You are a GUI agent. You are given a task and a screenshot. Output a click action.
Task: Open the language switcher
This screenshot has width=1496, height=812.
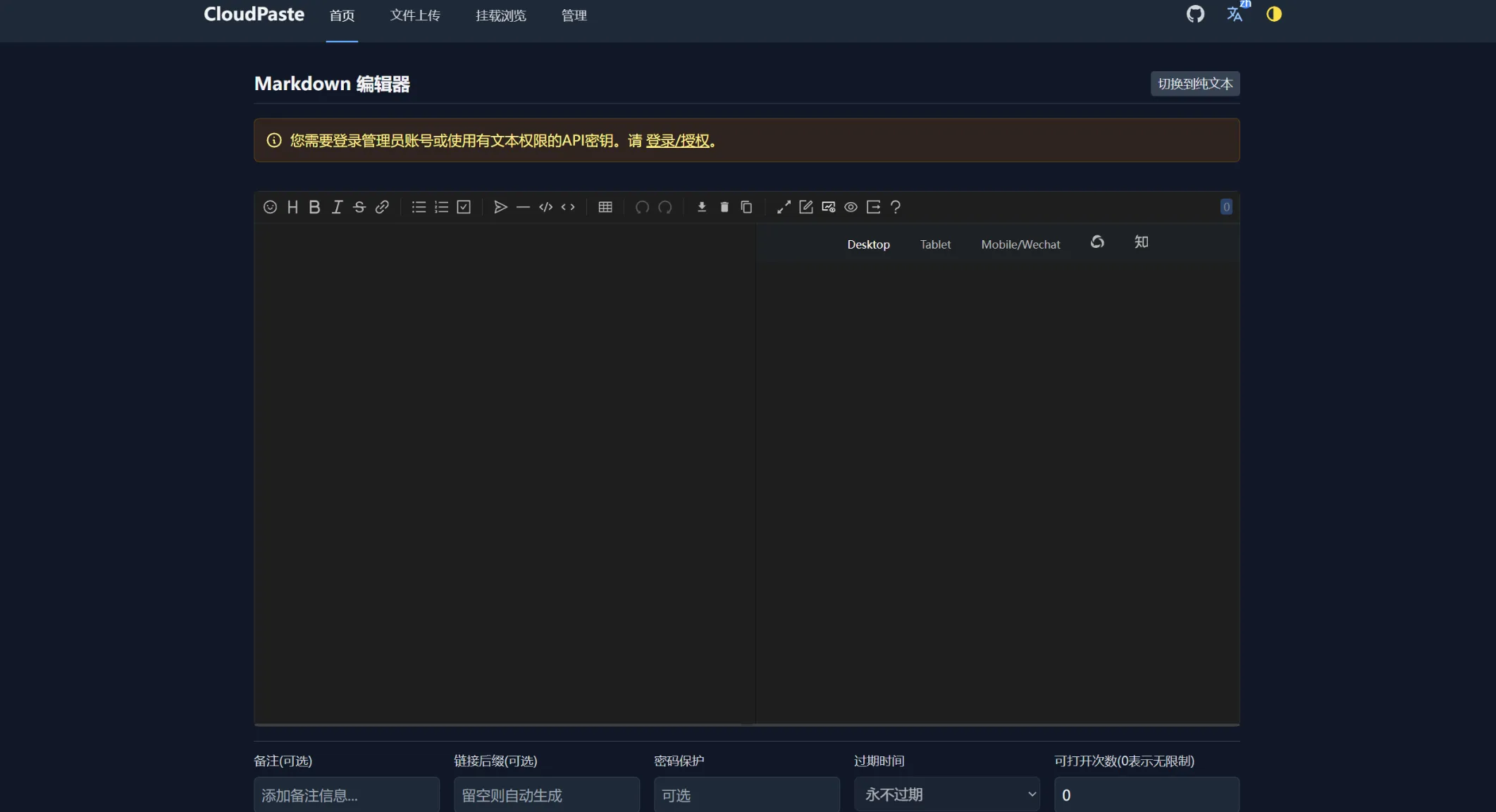[1235, 13]
